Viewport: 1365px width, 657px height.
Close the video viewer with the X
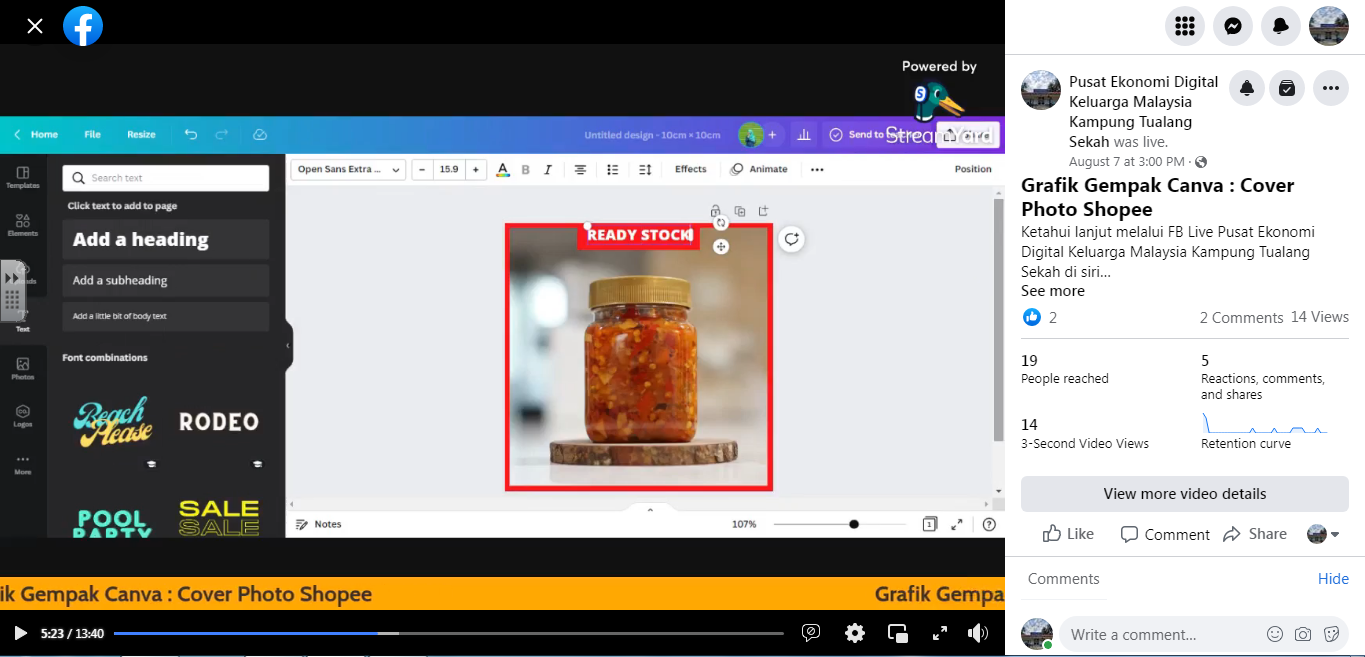click(35, 26)
